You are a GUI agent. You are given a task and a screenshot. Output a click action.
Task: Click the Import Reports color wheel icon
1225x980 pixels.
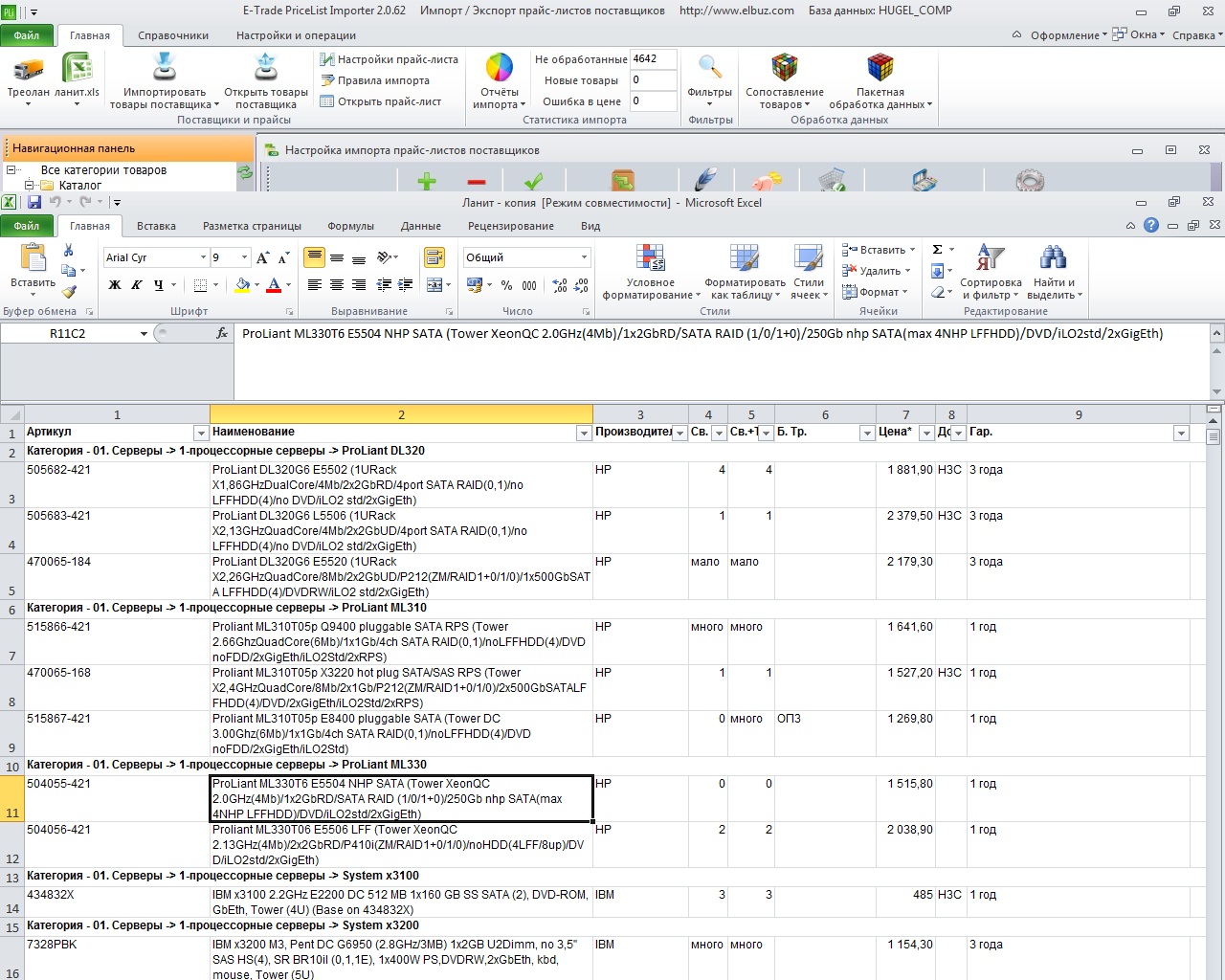coord(499,68)
